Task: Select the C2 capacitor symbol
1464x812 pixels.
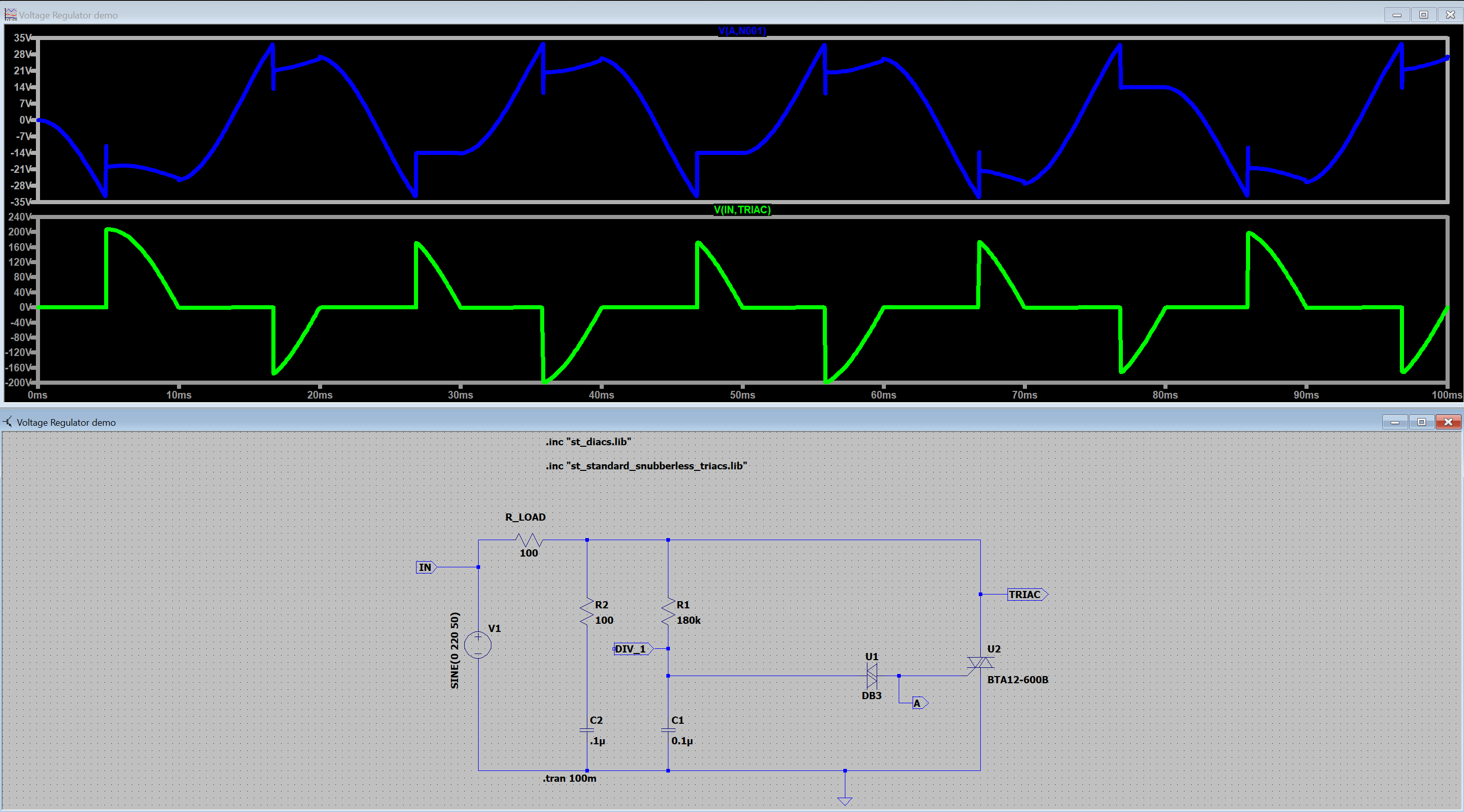Action: click(586, 729)
